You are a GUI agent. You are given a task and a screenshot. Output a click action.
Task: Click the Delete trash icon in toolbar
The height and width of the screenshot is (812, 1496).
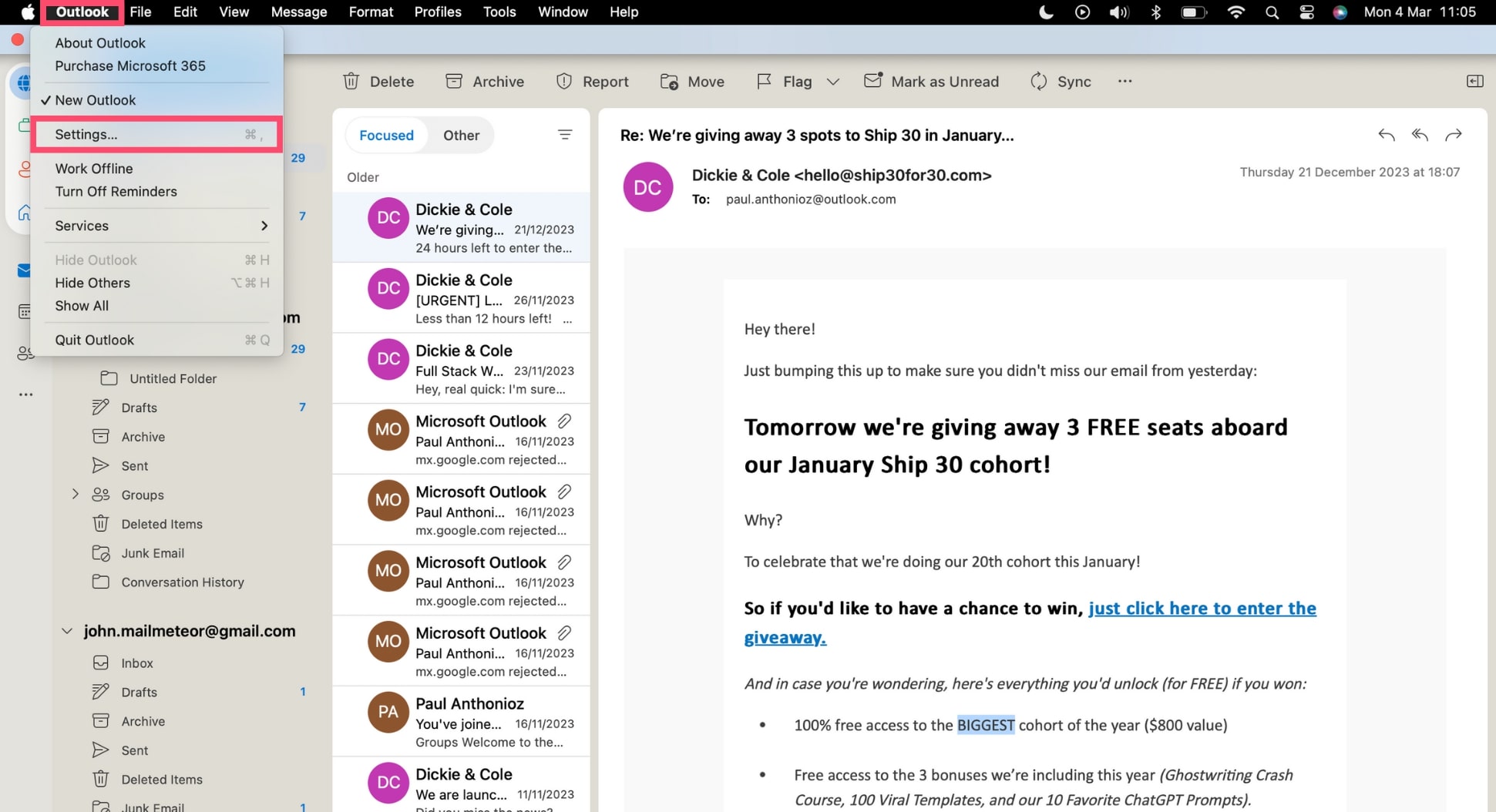coord(351,82)
